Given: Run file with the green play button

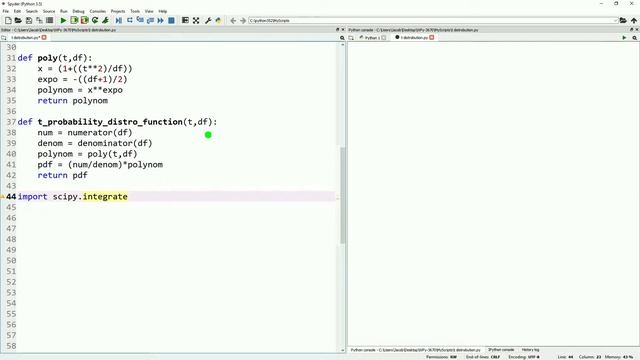Looking at the screenshot, I should pyautogui.click(x=63, y=20).
